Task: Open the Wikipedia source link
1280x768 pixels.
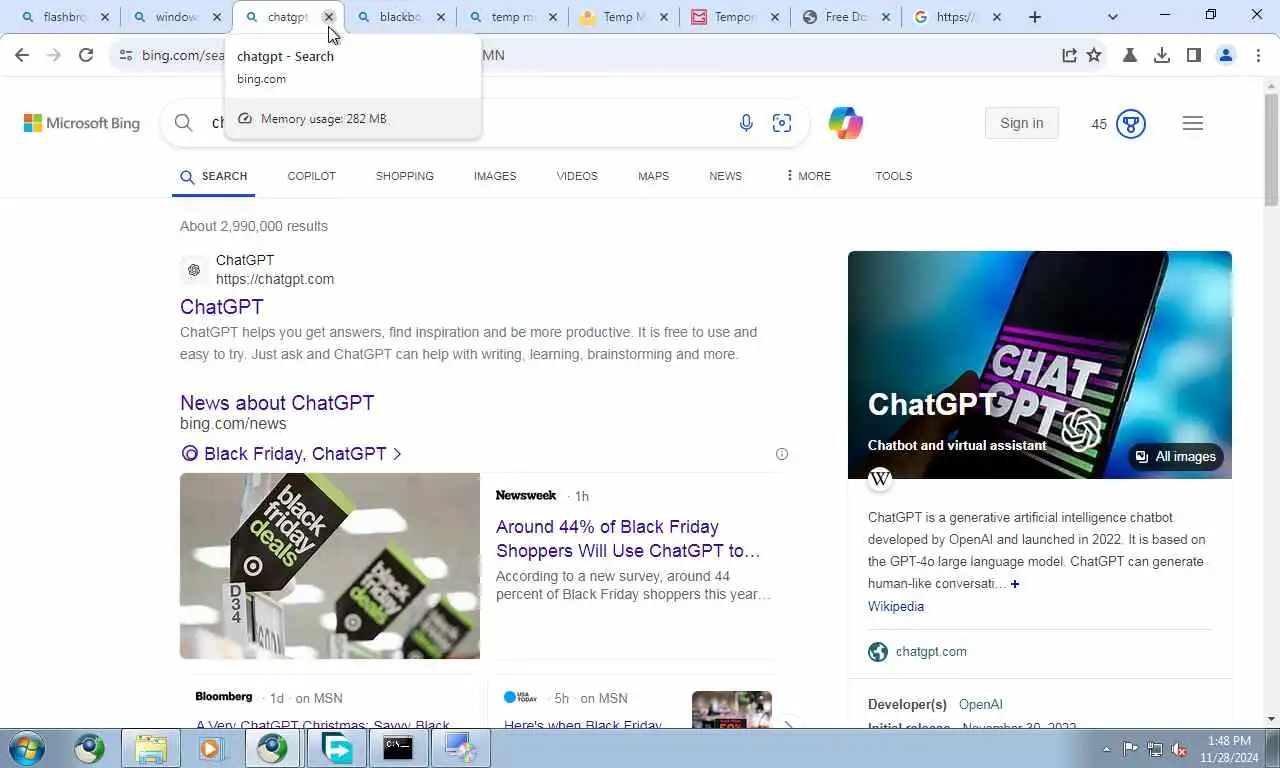Action: point(896,606)
